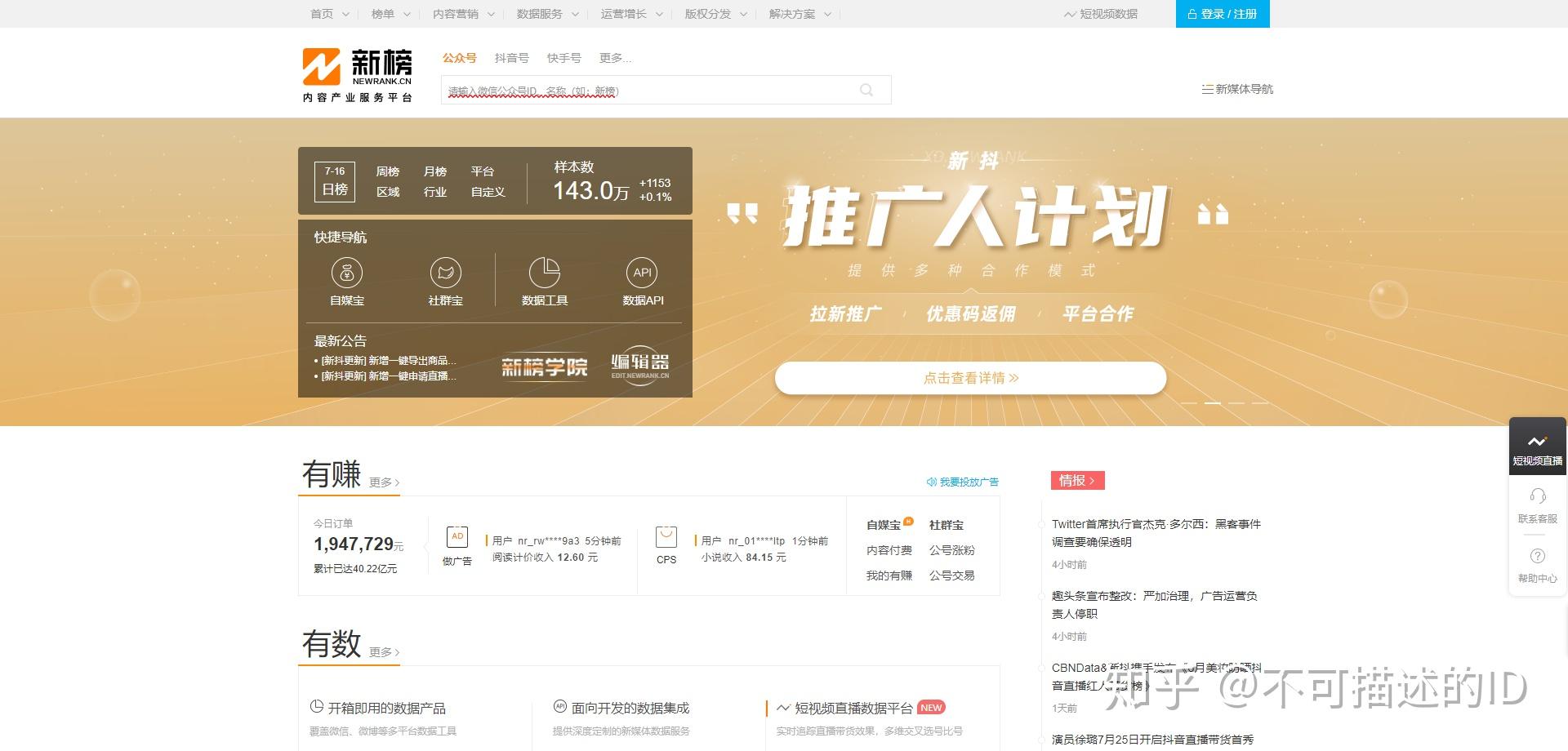Screen dimensions: 1568x751
Task: Select the second banner carousel indicator
Action: click(1213, 403)
